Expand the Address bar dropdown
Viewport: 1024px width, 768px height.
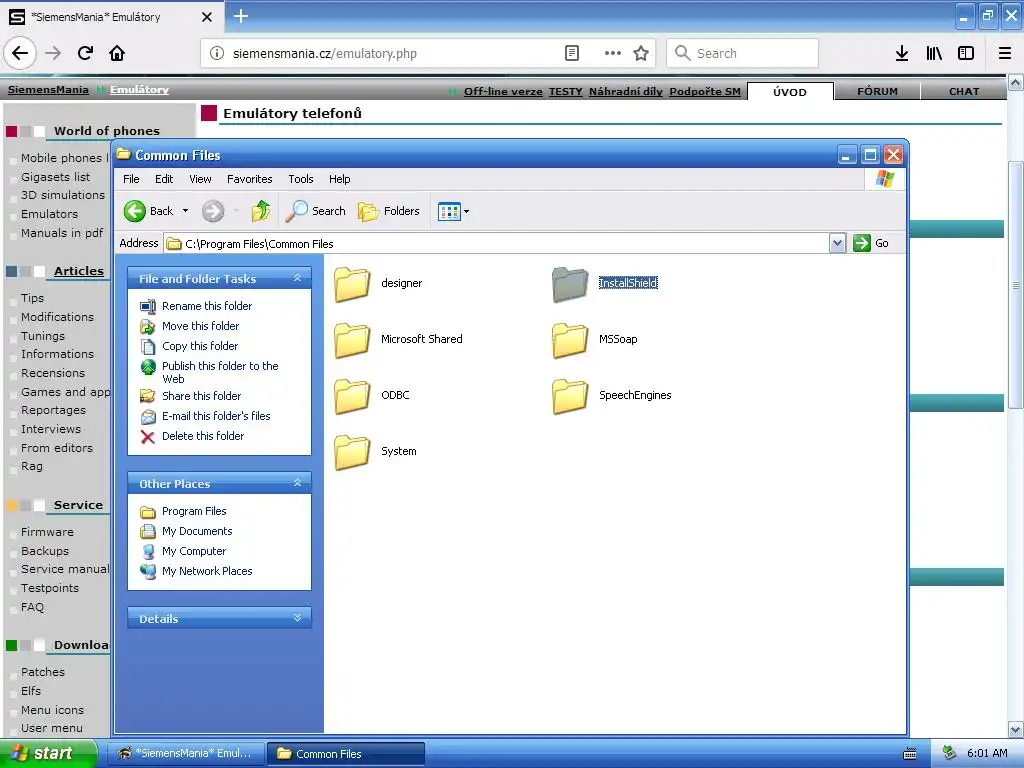point(837,243)
